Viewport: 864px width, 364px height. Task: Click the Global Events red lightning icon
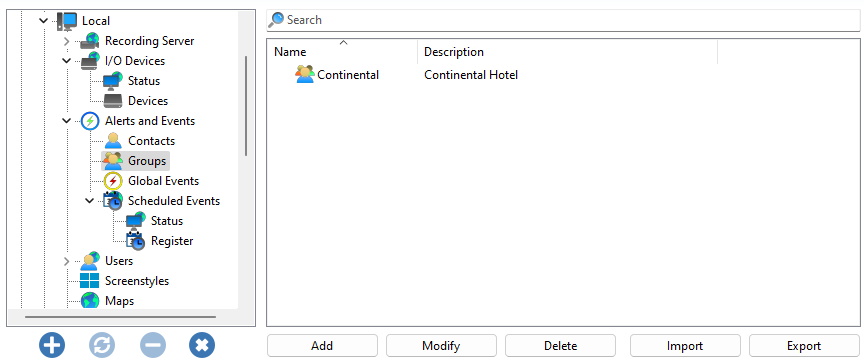113,181
